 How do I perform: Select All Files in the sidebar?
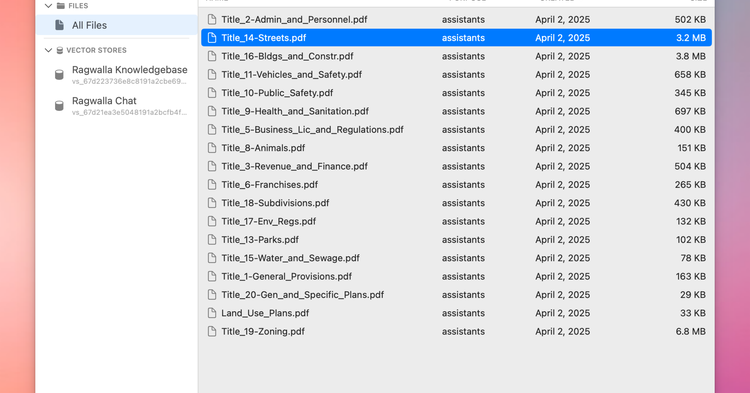(116, 25)
